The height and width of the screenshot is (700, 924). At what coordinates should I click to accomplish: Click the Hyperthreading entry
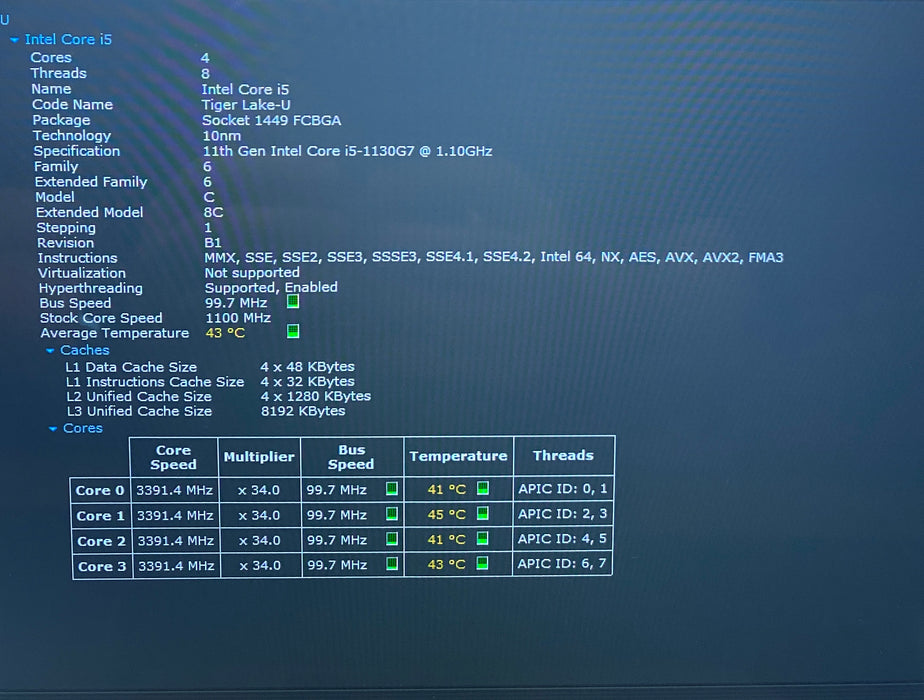tap(91, 288)
